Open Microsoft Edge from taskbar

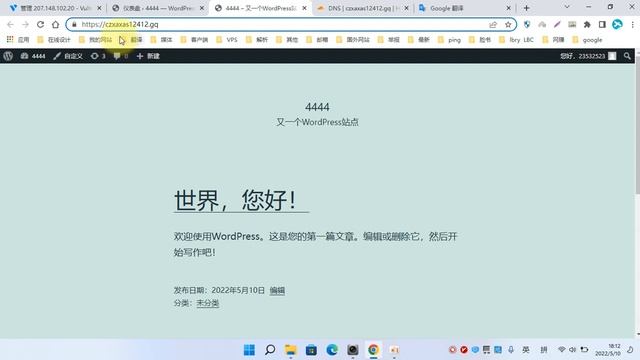(332, 350)
